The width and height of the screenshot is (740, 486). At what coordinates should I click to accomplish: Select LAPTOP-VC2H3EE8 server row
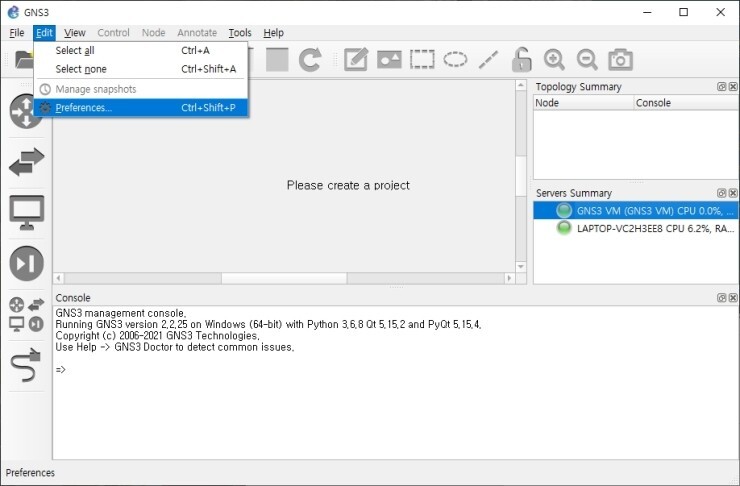636,228
